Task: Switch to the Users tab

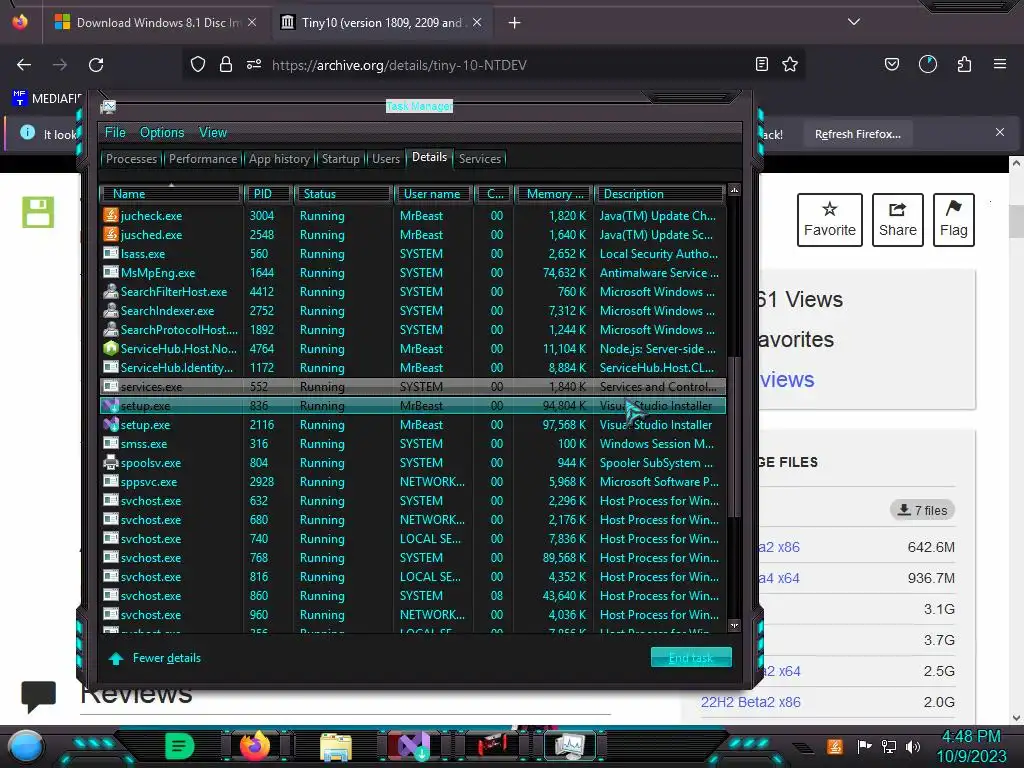Action: click(x=386, y=159)
